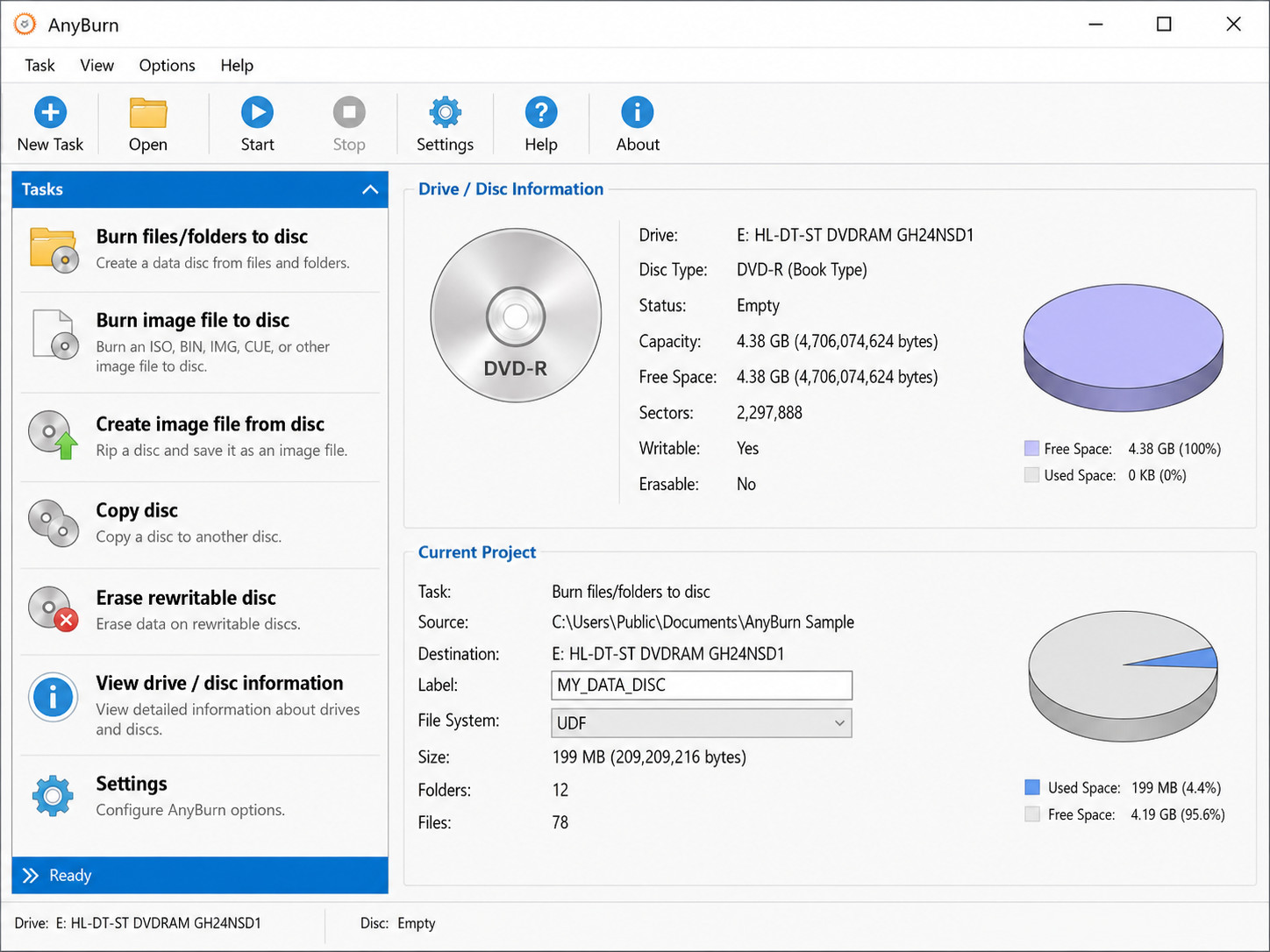1270x952 pixels.
Task: Click the Label field containing MY_DATA_DISC
Action: 702,686
